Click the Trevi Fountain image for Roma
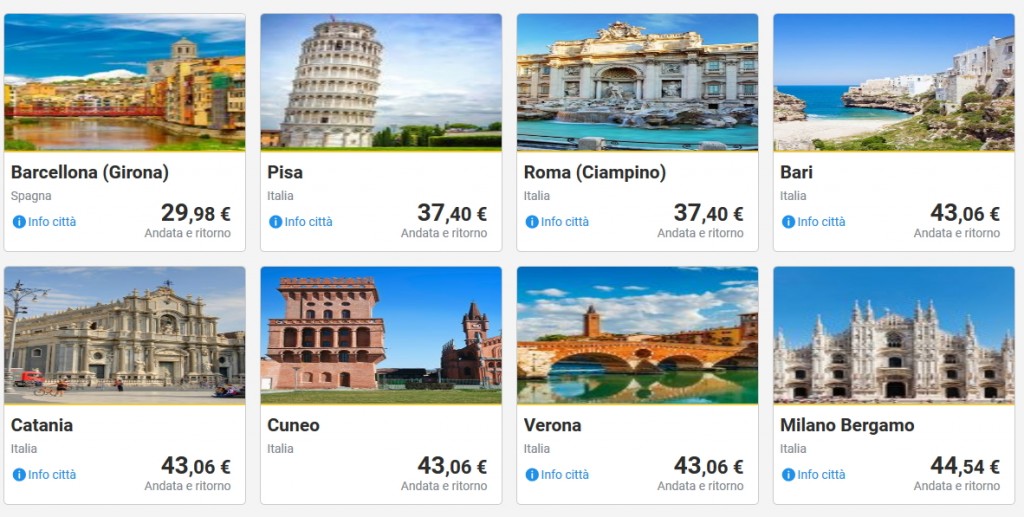The height and width of the screenshot is (517, 1024). [637, 81]
